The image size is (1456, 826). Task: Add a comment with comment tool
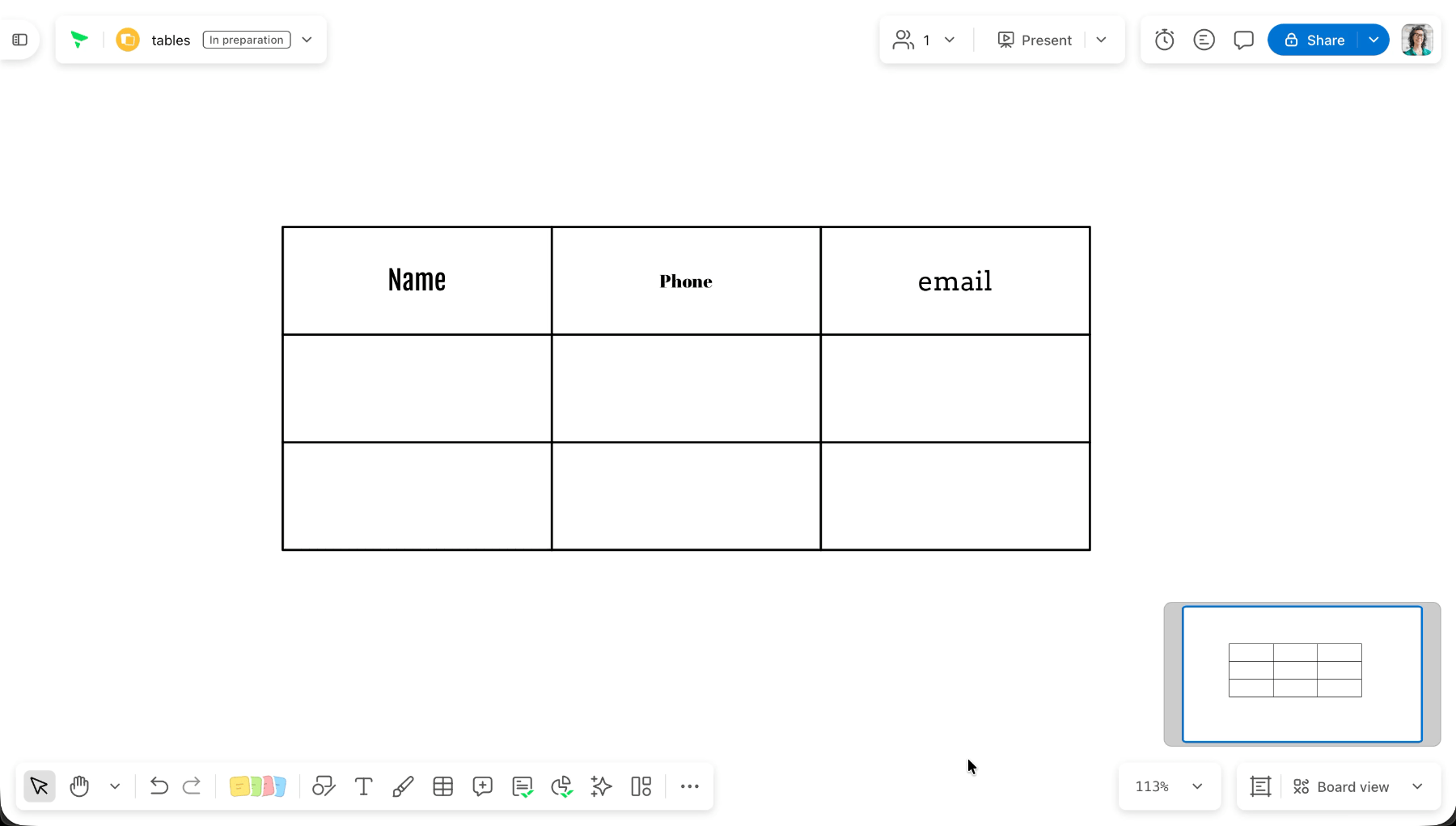click(x=483, y=786)
